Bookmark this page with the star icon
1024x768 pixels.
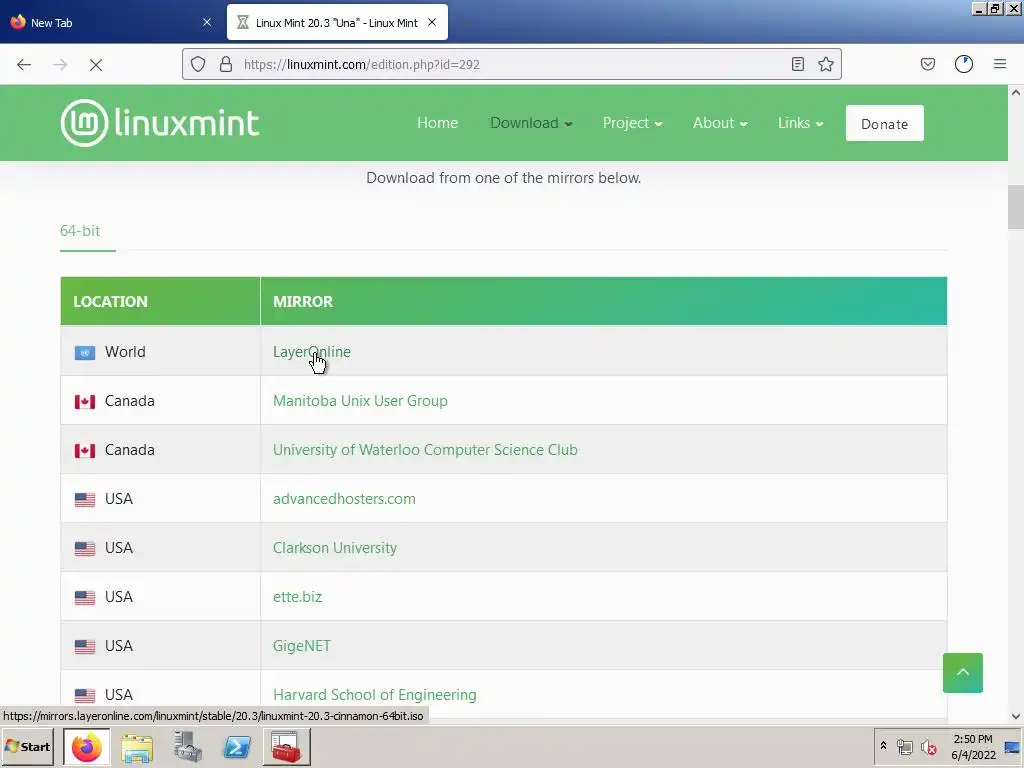(825, 64)
